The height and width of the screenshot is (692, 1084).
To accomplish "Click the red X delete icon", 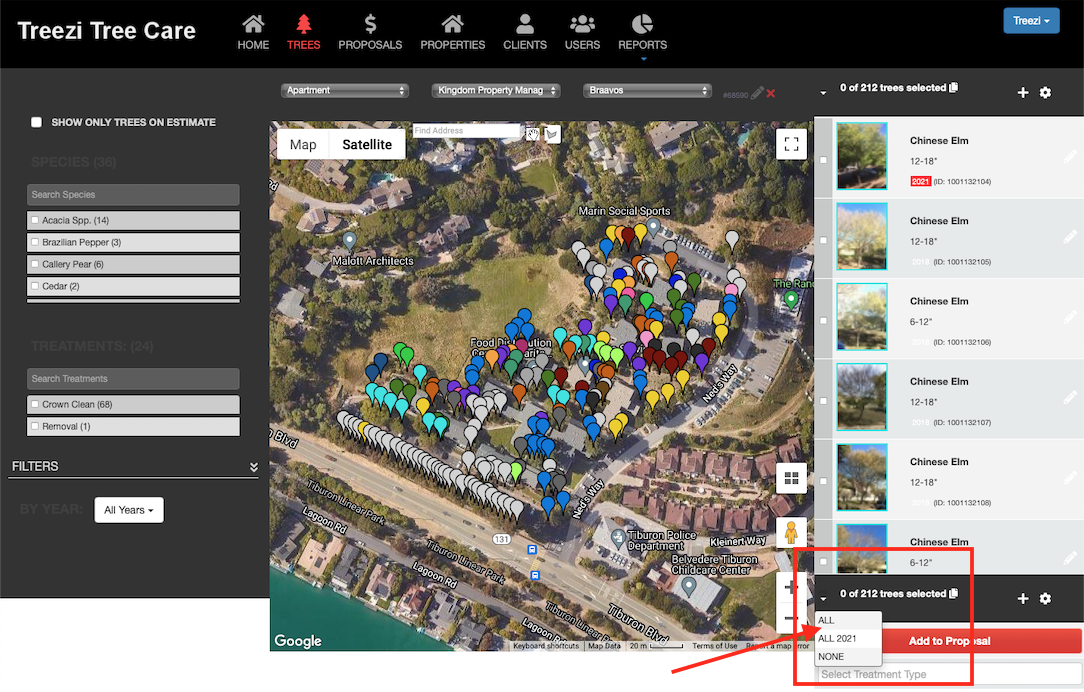I will click(x=771, y=93).
